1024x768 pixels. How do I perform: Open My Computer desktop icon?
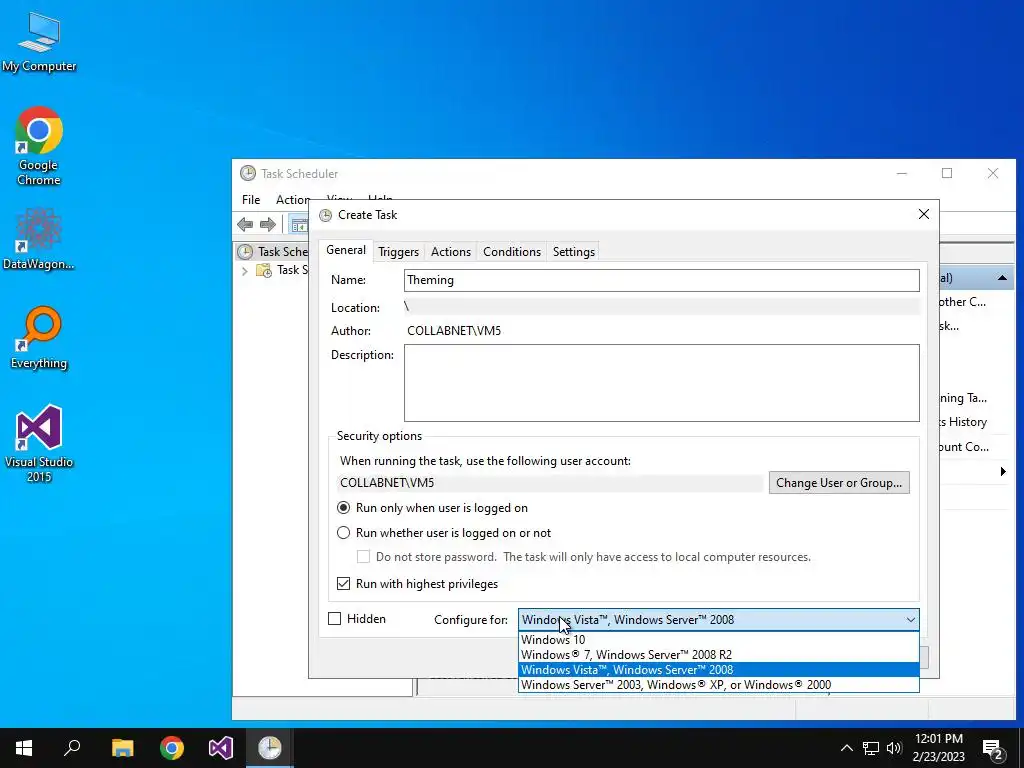[x=39, y=42]
